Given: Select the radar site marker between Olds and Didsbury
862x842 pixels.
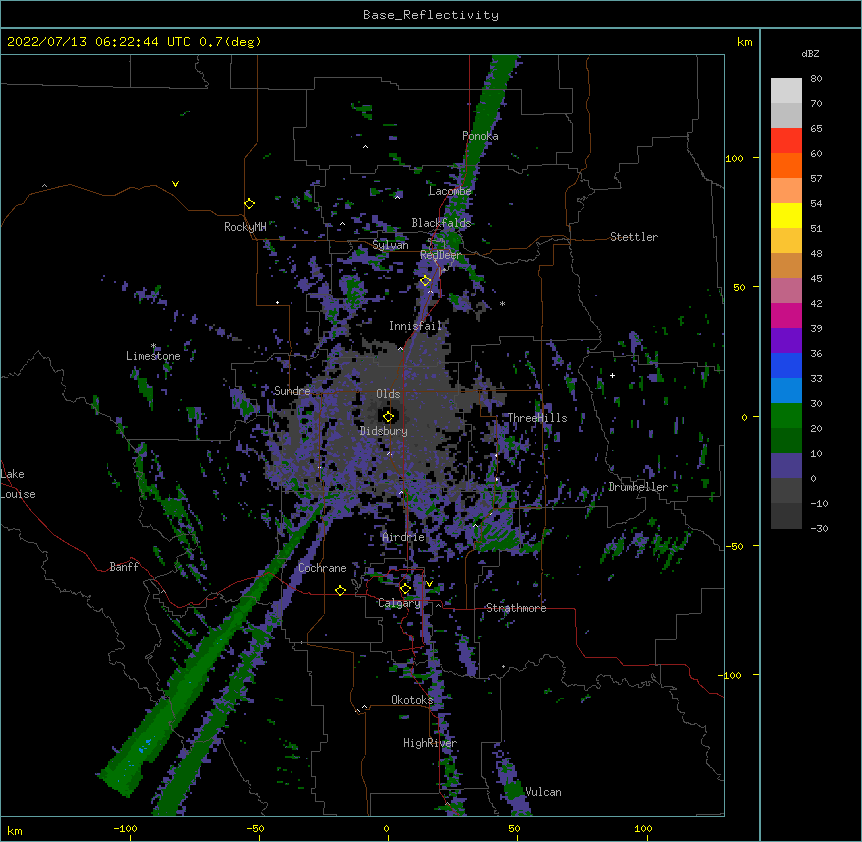Looking at the screenshot, I should [x=388, y=416].
